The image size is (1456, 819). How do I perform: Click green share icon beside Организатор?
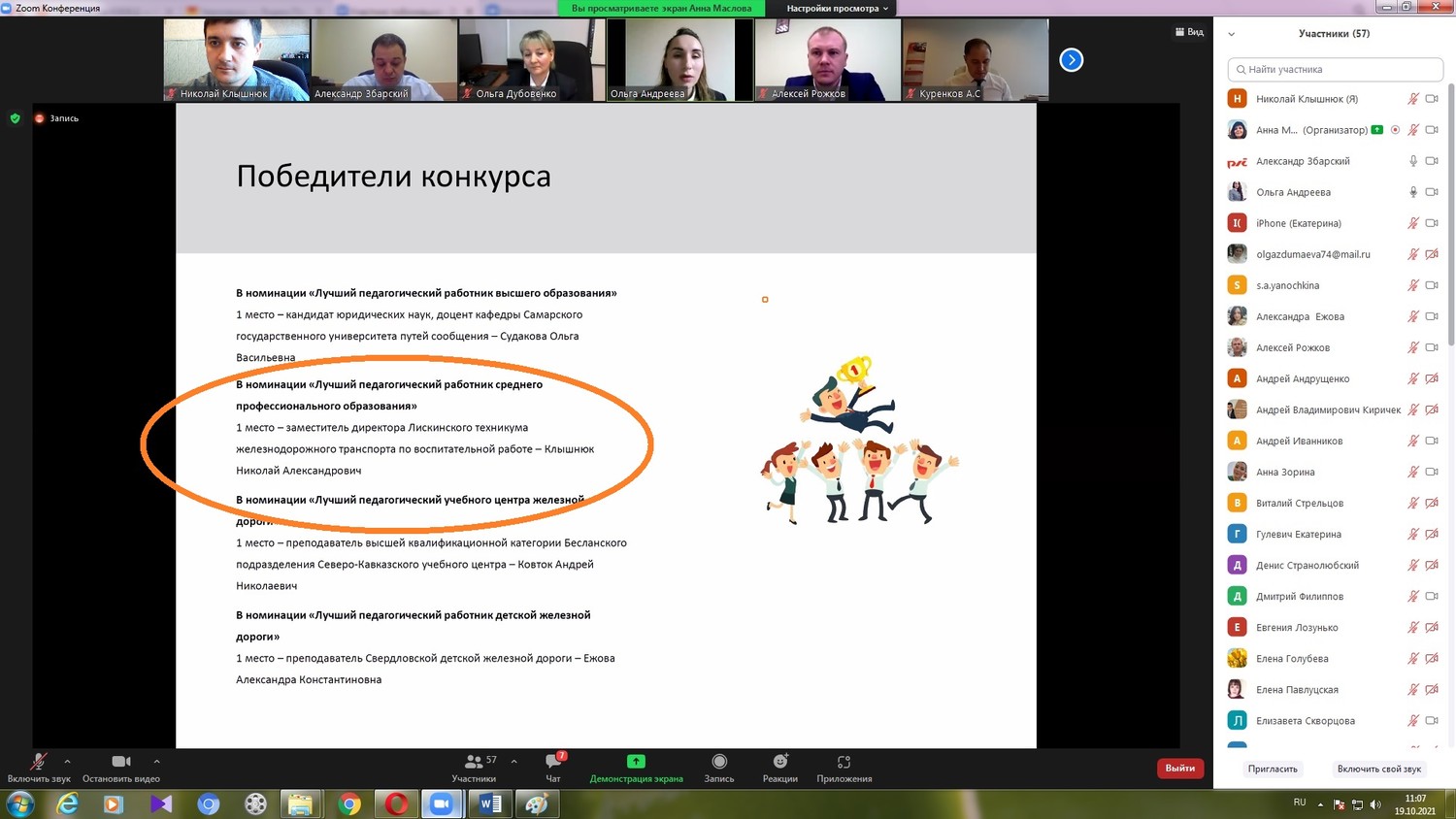(1376, 130)
